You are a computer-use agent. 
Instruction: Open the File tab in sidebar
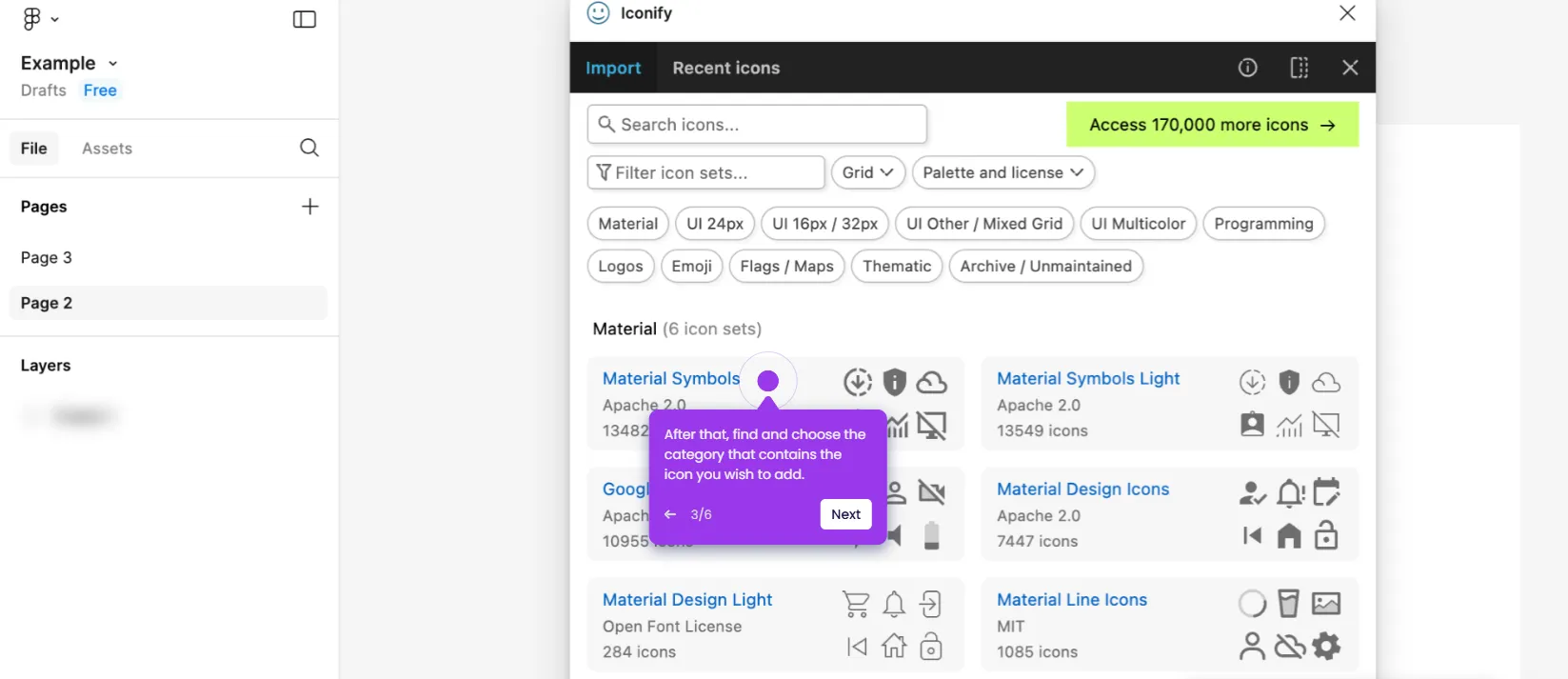tap(34, 149)
